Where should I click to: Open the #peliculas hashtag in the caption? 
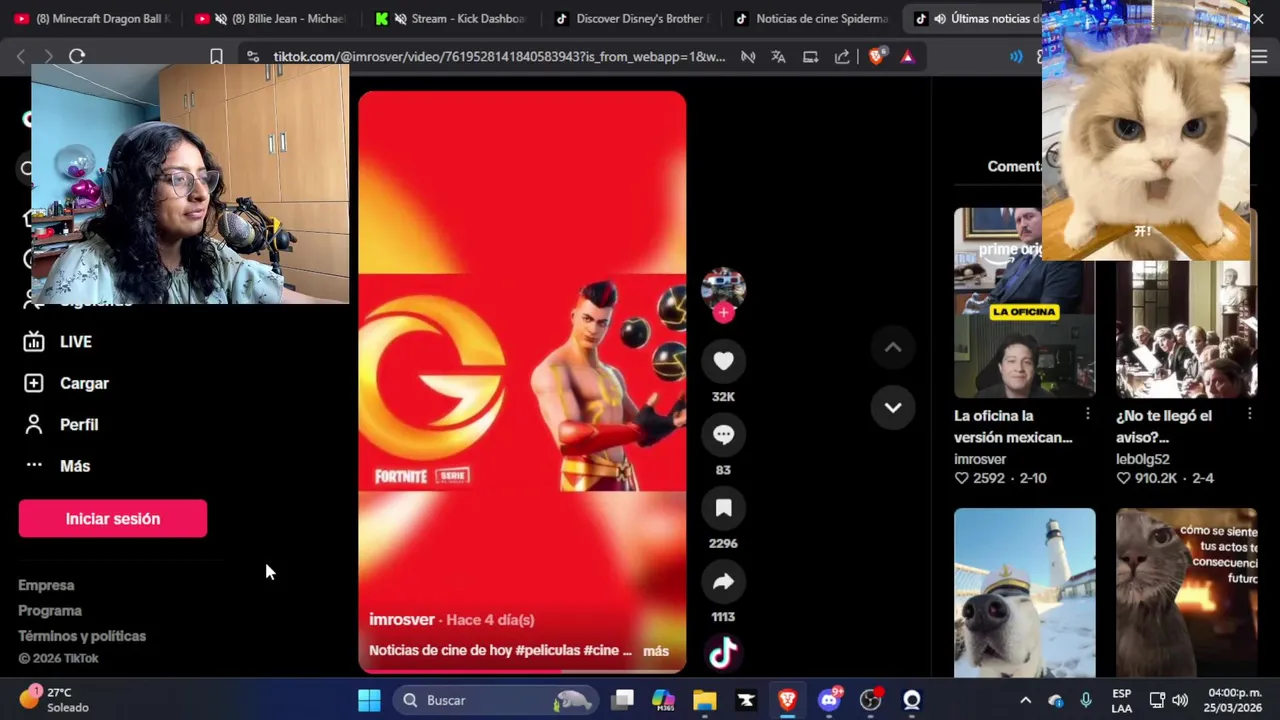click(x=548, y=651)
